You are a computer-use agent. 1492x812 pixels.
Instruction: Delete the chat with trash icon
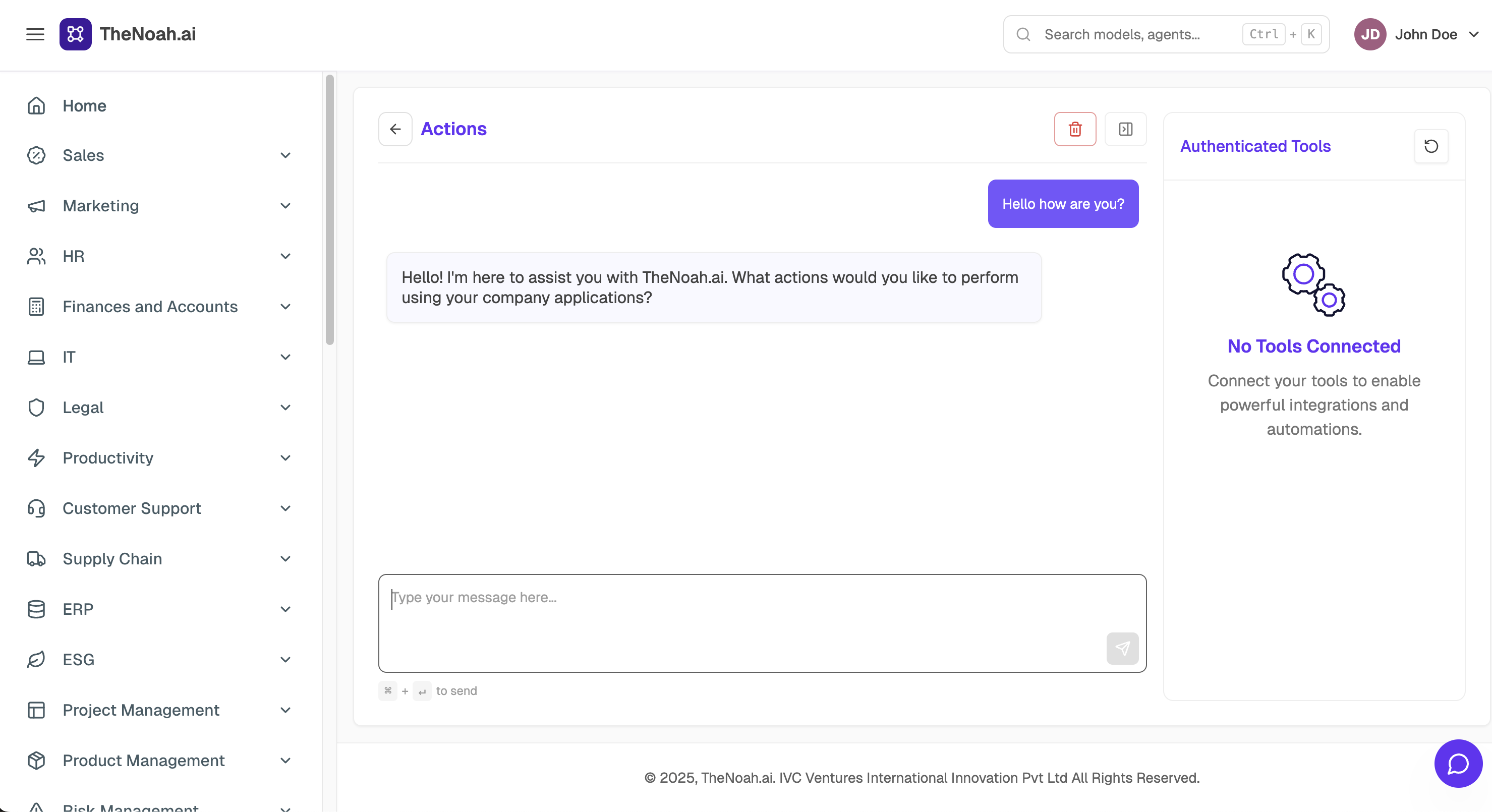pos(1075,129)
